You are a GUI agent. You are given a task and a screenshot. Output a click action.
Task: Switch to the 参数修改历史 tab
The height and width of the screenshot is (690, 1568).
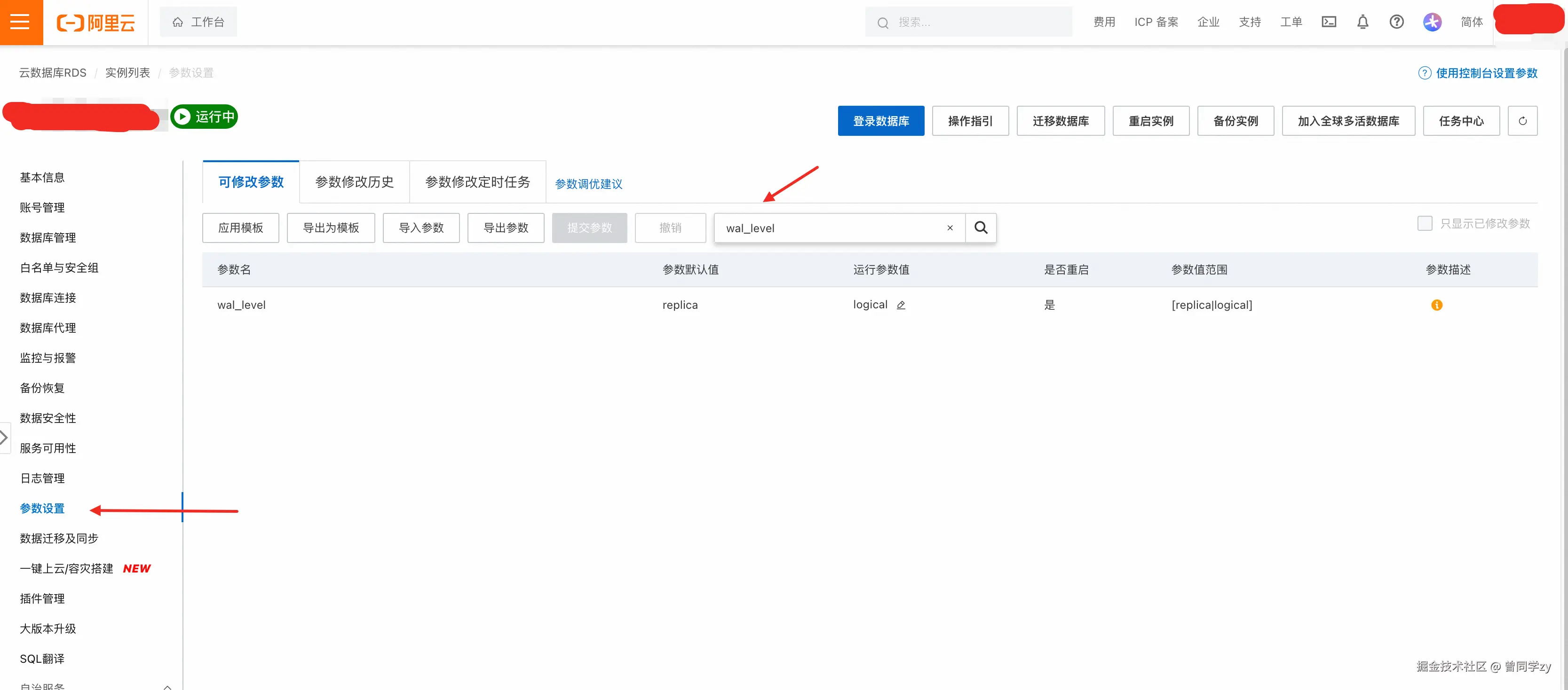click(x=354, y=181)
